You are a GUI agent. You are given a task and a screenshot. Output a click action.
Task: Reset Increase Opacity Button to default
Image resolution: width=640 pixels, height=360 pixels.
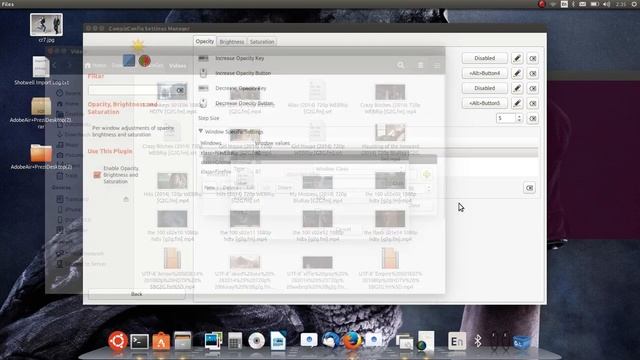click(532, 73)
